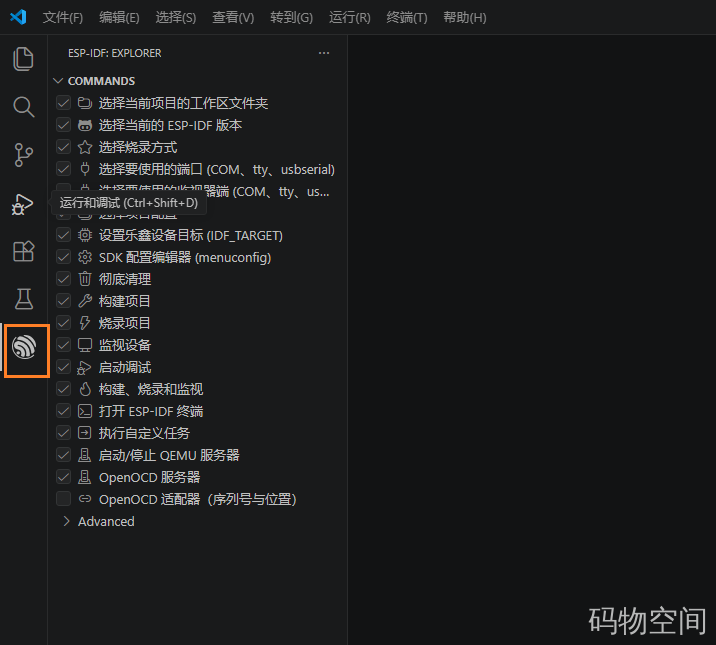716x645 pixels.
Task: Toggle checkbox for 启动调试
Action: (63, 367)
